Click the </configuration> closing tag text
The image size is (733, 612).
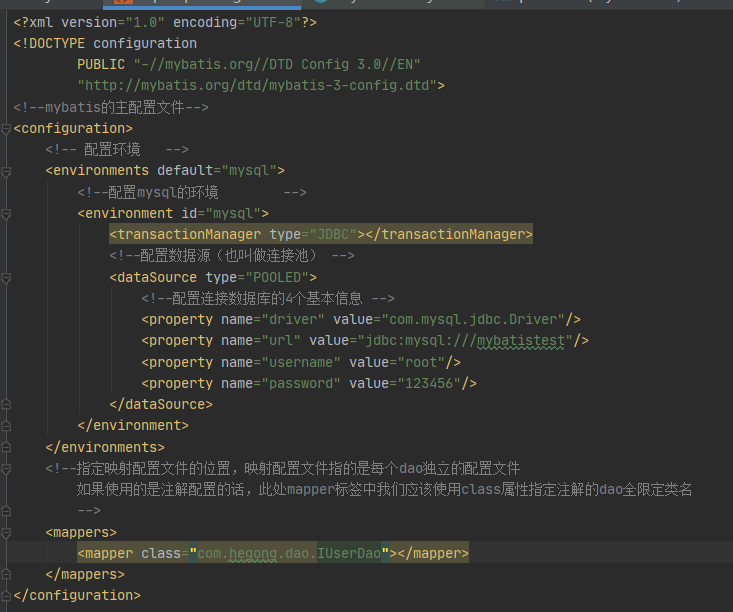77,596
